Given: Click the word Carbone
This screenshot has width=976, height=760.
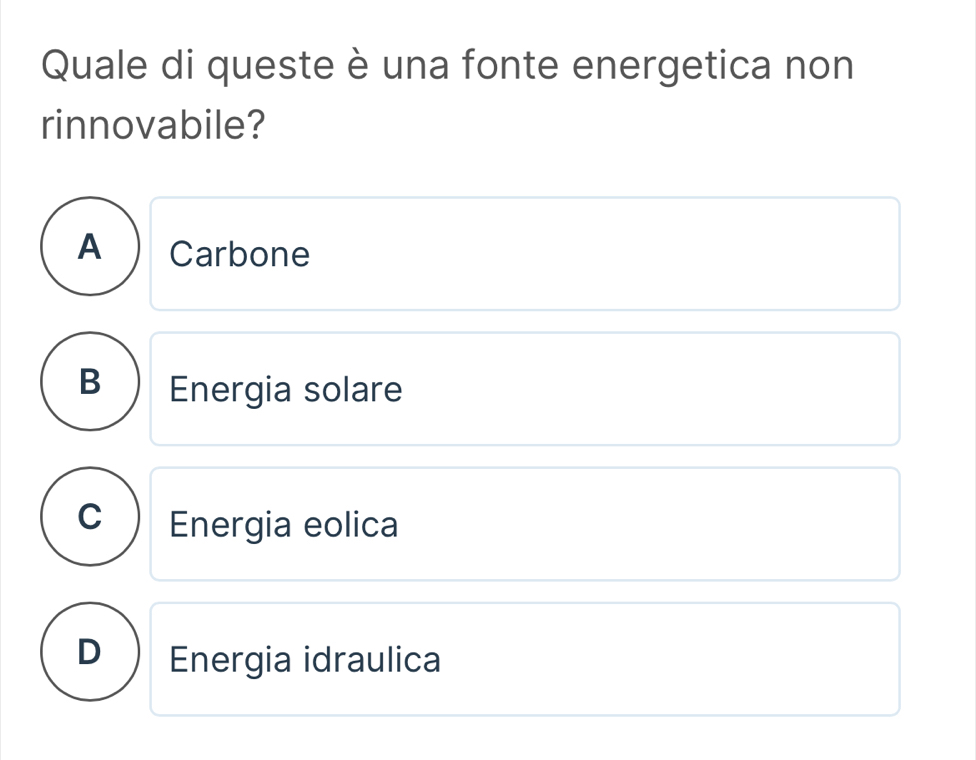Looking at the screenshot, I should 240,255.
